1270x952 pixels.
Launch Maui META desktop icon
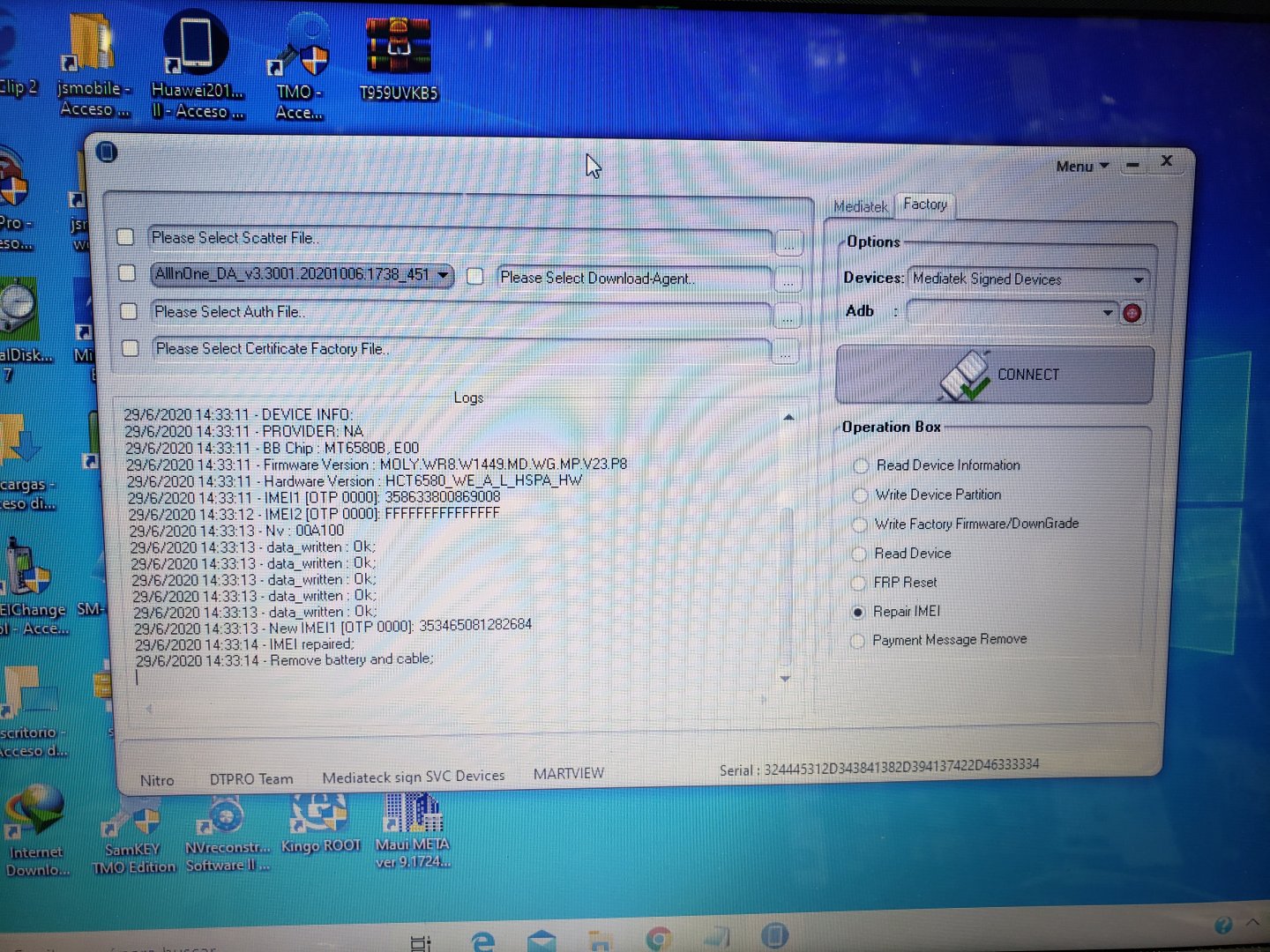click(x=412, y=829)
